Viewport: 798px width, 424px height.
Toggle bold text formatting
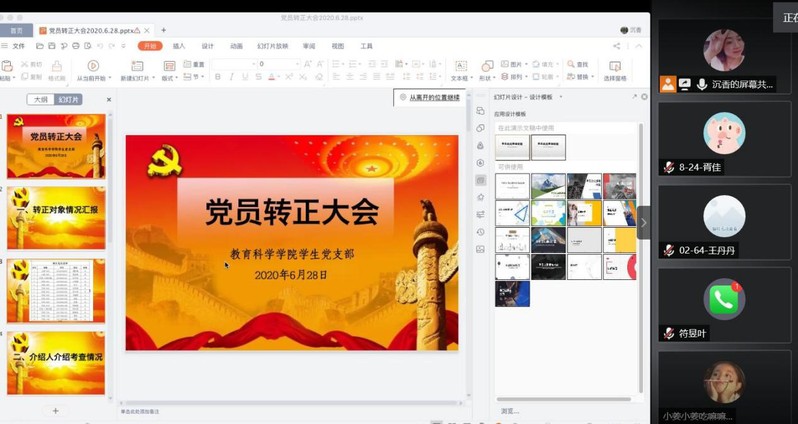click(x=218, y=77)
